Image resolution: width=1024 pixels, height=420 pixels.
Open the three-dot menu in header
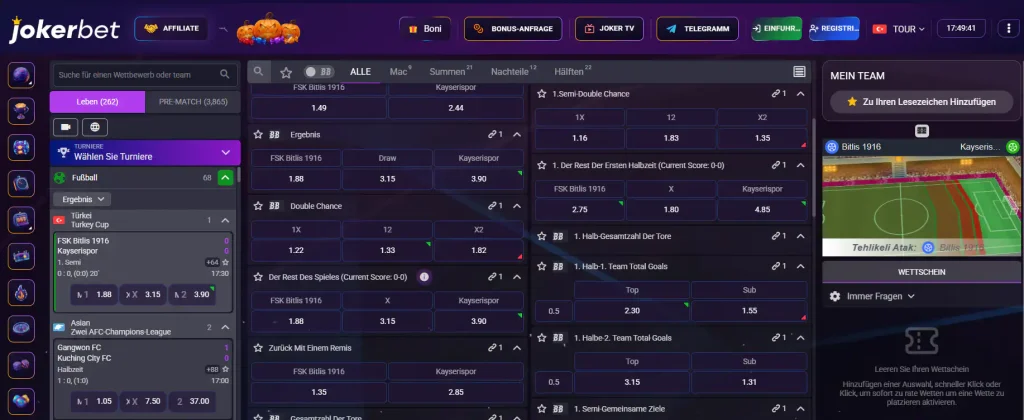[x=1010, y=29]
